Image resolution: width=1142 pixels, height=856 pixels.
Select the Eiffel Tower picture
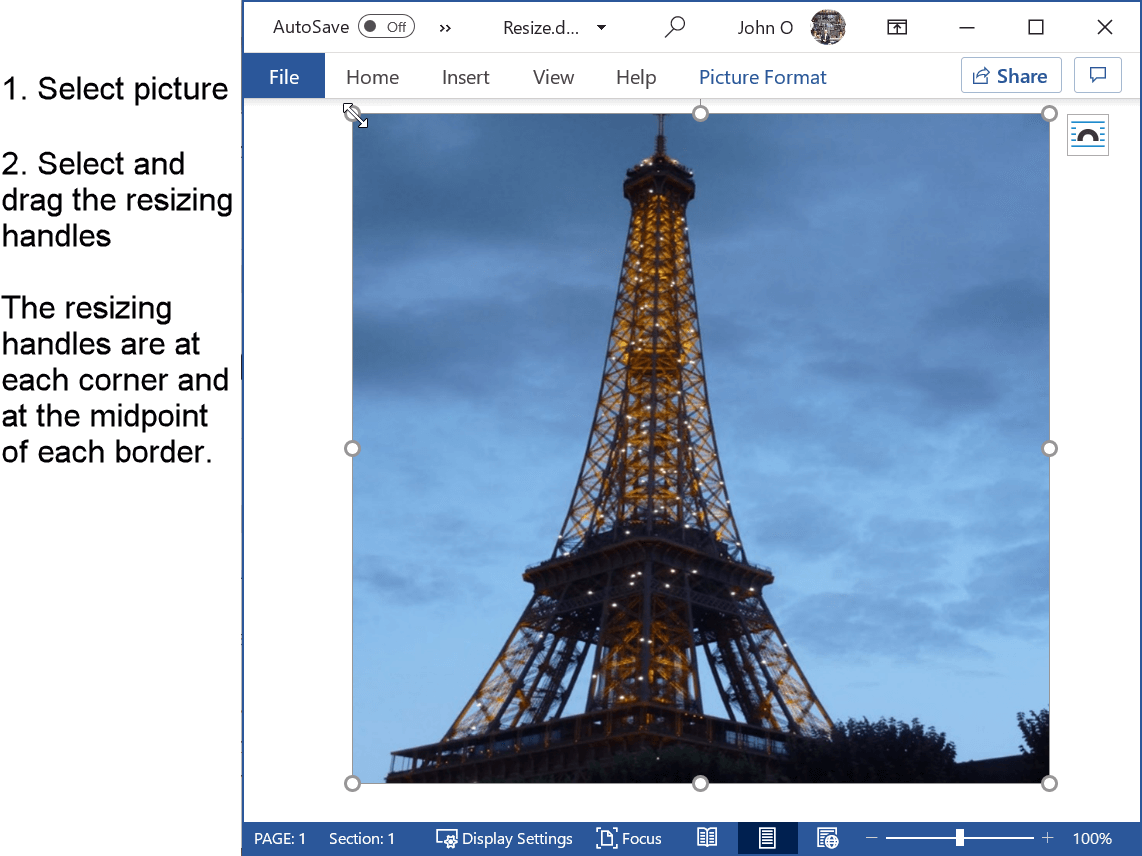(x=700, y=450)
